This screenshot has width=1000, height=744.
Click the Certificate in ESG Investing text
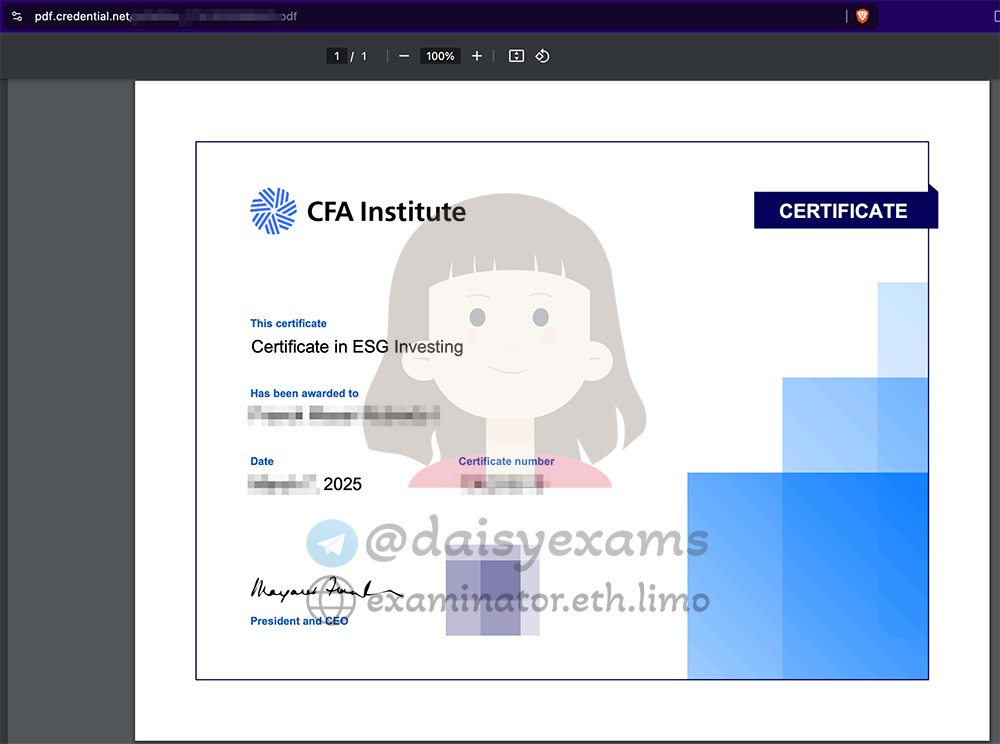(357, 347)
